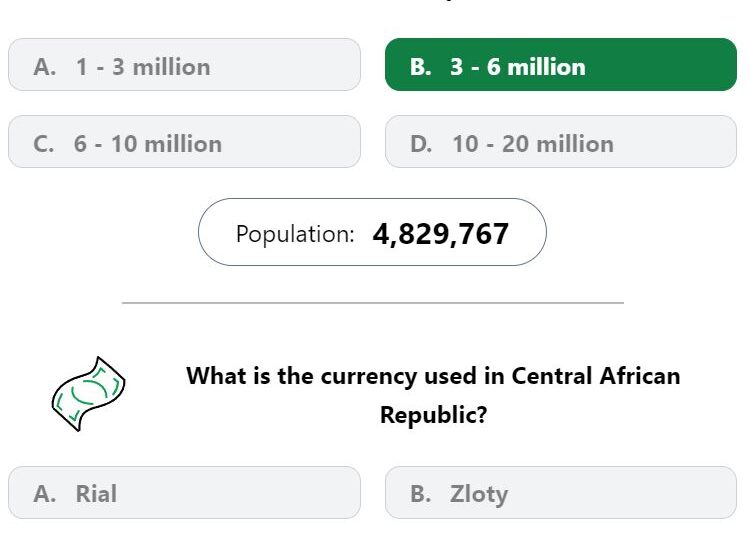The height and width of the screenshot is (536, 750).
Task: Click the horizontal divider line
Action: (x=372, y=302)
